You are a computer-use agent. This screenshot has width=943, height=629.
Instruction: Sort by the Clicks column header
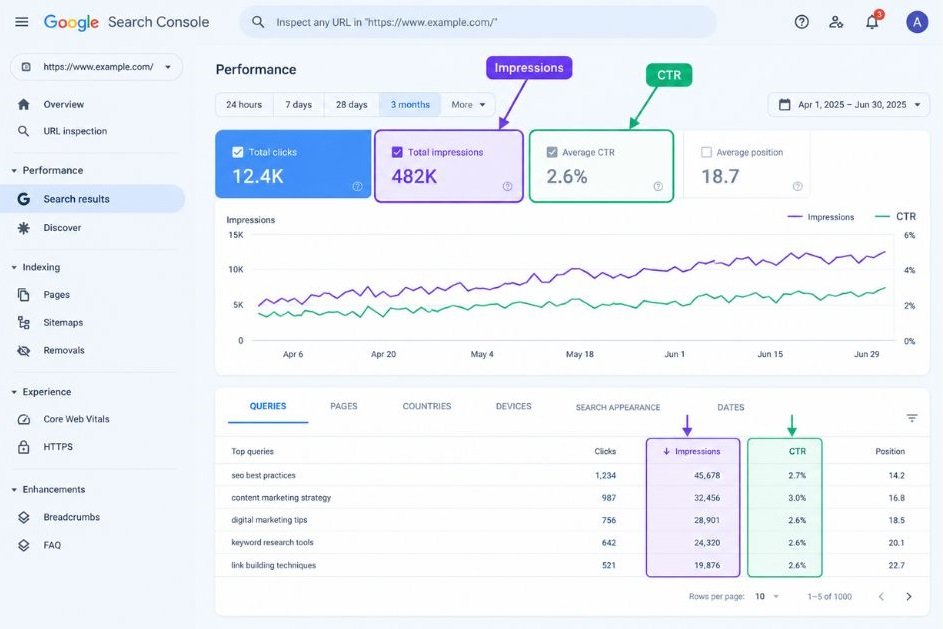[605, 452]
